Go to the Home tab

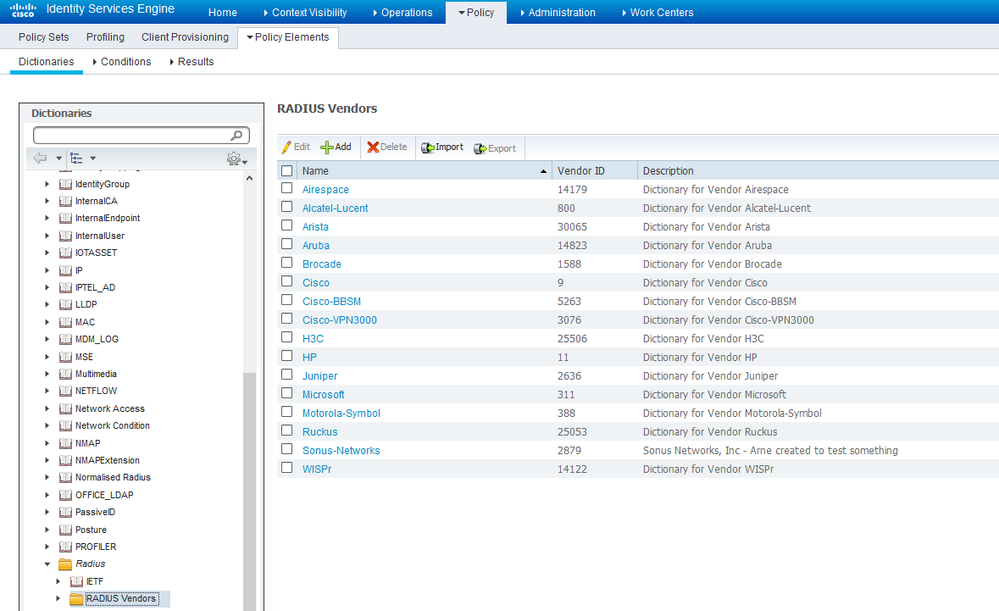coord(222,12)
